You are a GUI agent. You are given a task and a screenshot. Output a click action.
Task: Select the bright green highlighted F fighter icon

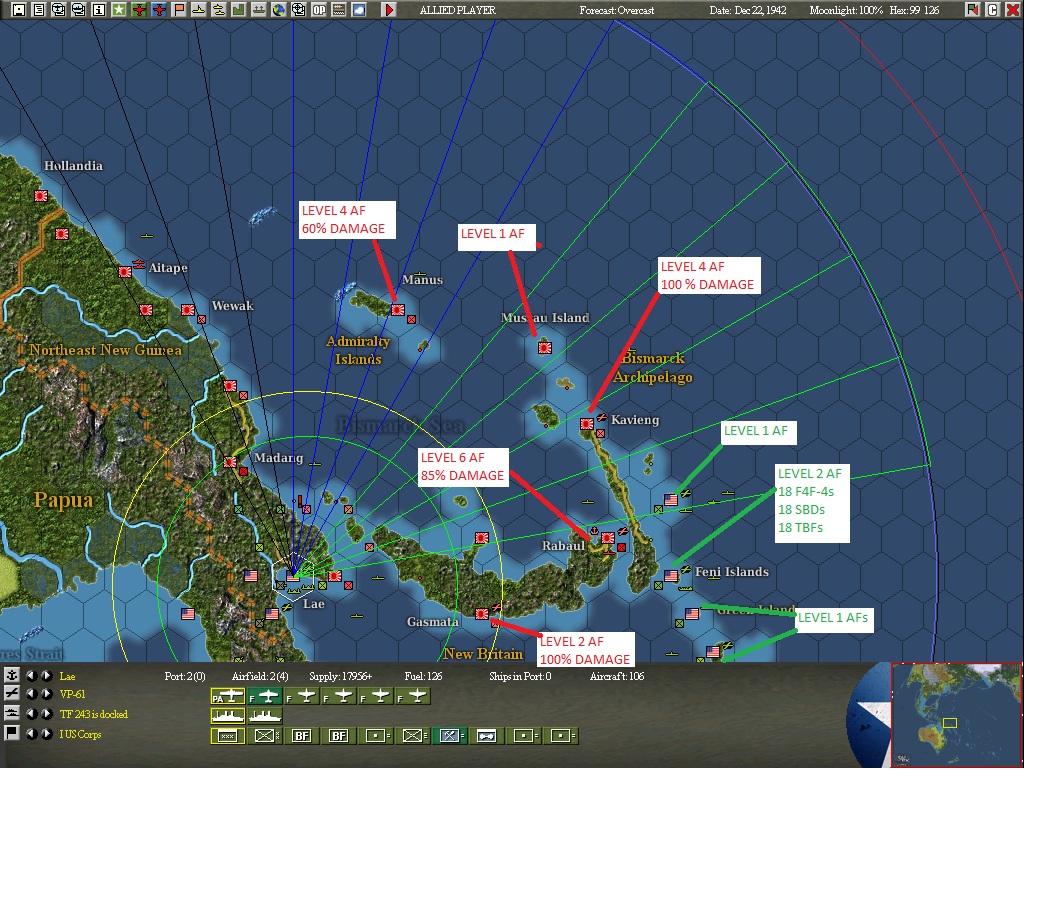[265, 696]
